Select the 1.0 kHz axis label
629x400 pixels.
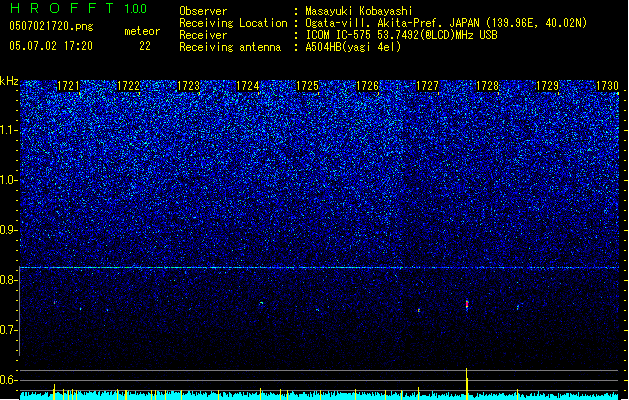(8, 180)
